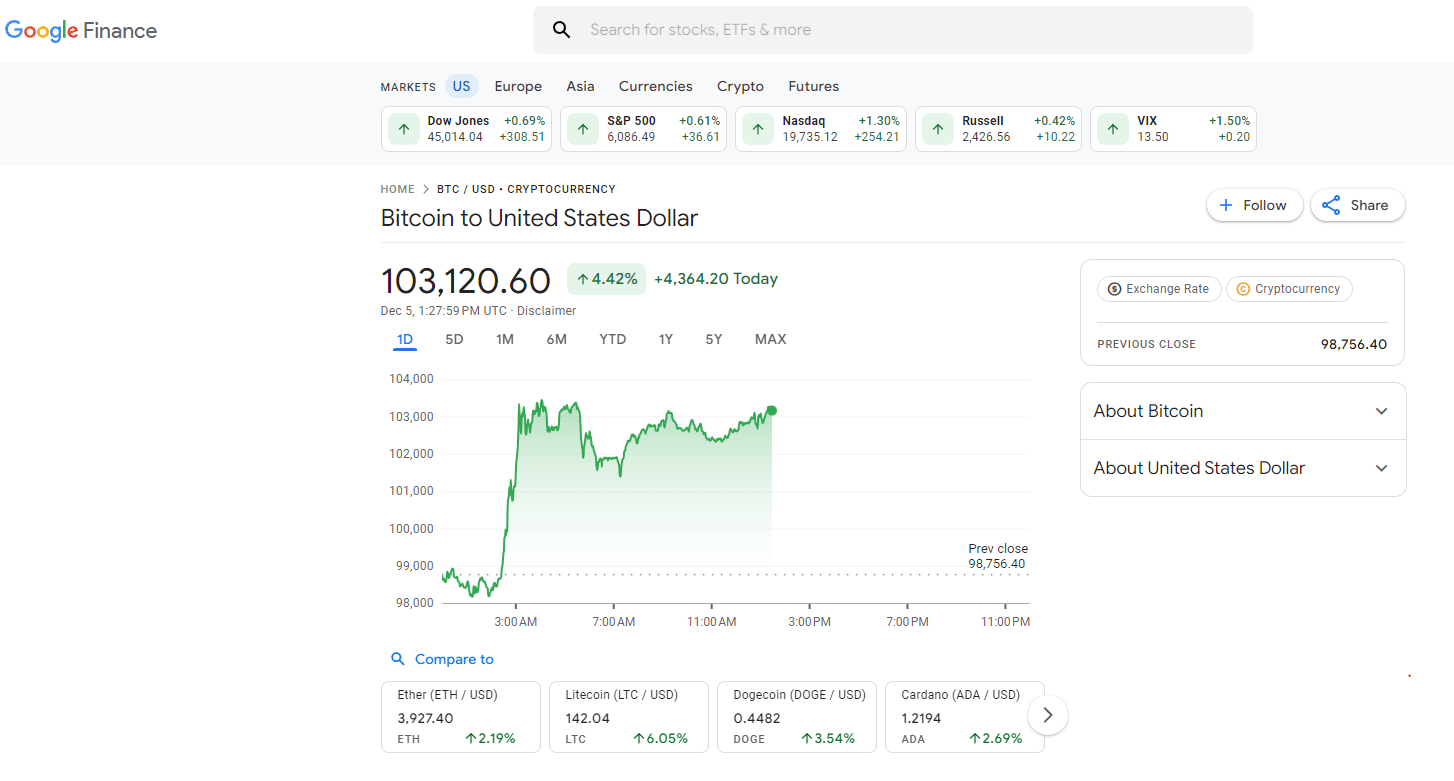The image size is (1454, 781).
Task: Switch to the Currencies markets tab
Action: [655, 86]
